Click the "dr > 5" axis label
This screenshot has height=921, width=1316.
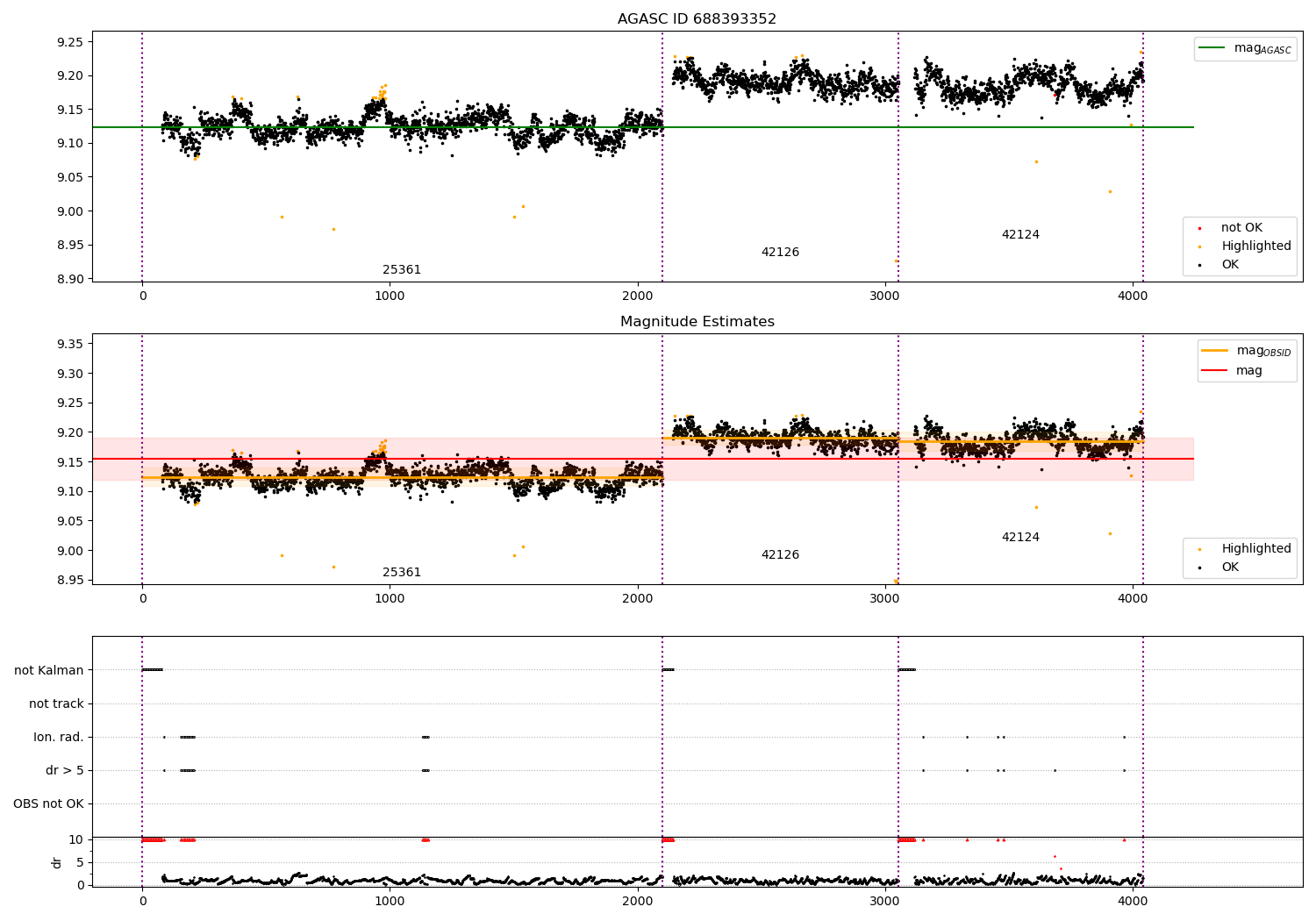[65, 770]
